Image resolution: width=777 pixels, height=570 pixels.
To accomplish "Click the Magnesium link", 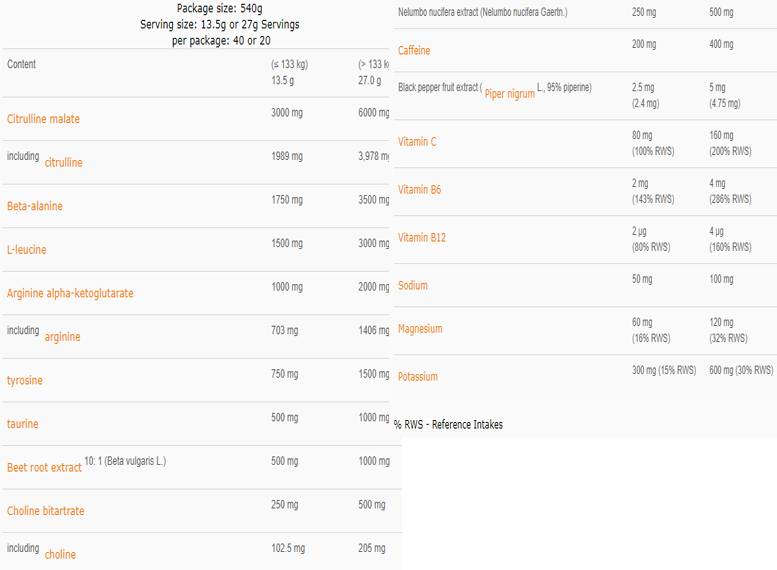I will point(420,329).
